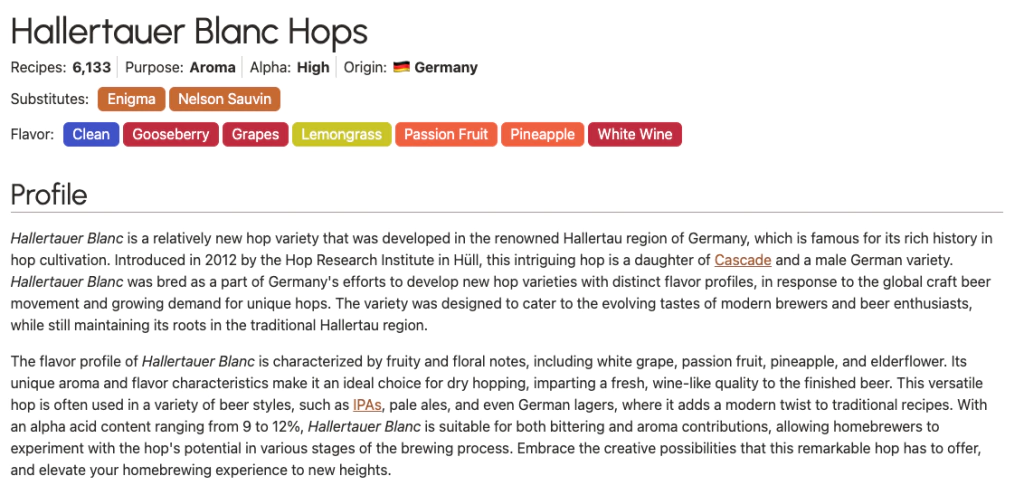The image size is (1024, 495).
Task: Click the Flavor label
Action: pos(32,134)
